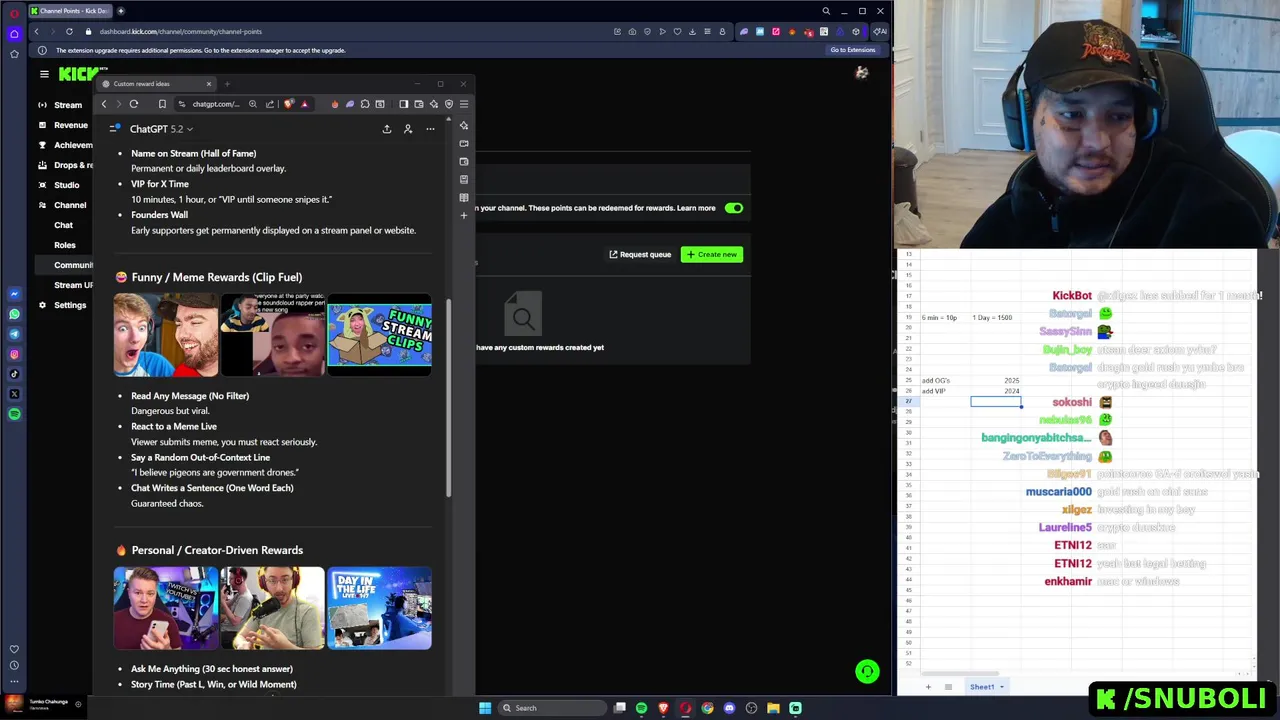Click the Brave shields lion icon

pyautogui.click(x=290, y=104)
